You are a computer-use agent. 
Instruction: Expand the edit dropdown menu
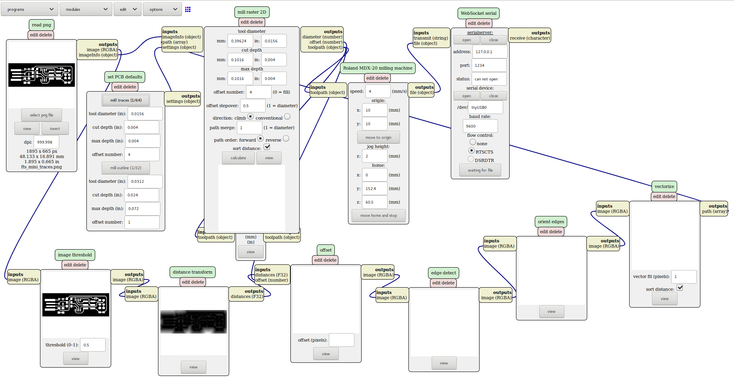point(127,9)
